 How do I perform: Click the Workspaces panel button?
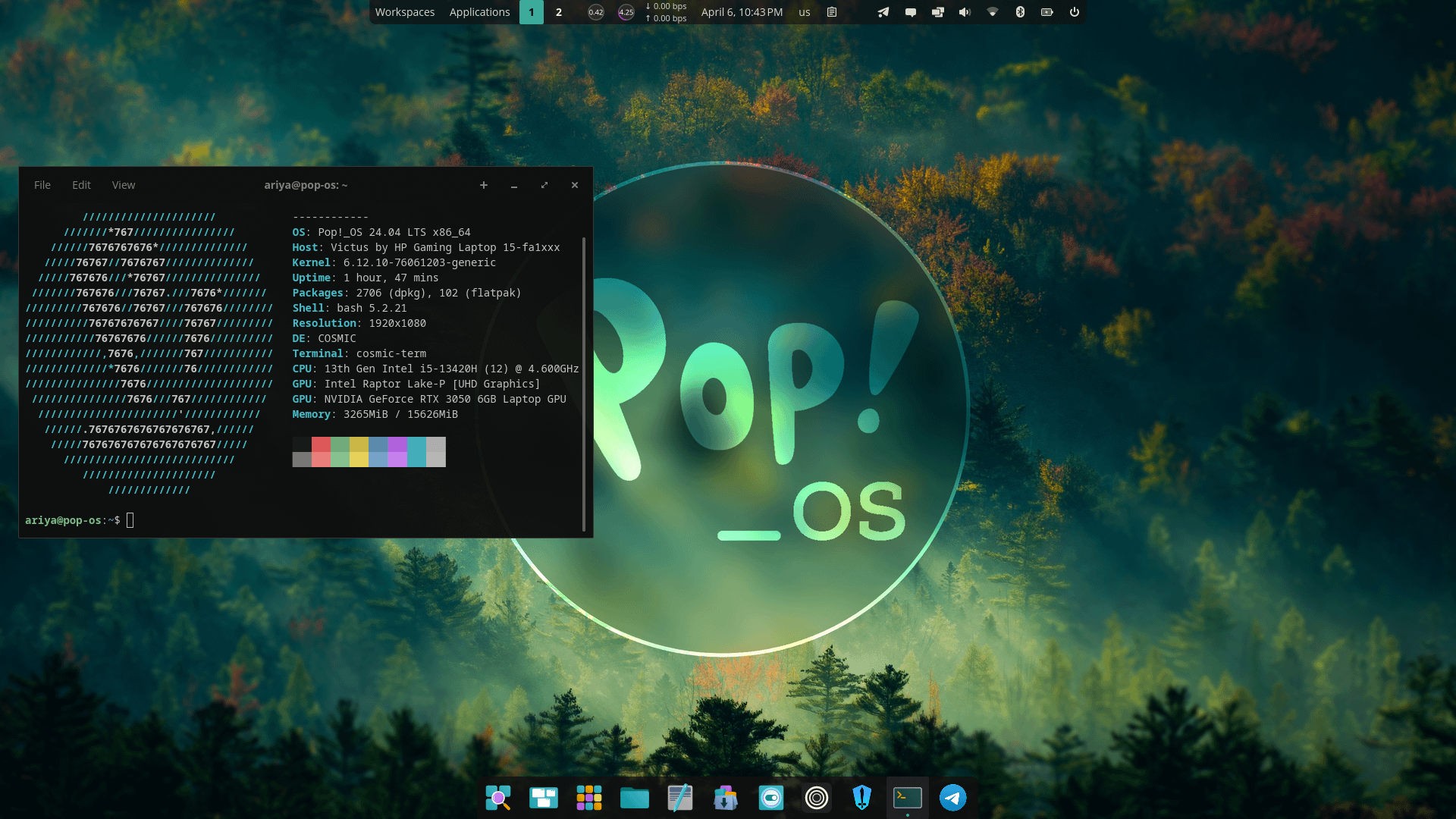(405, 12)
